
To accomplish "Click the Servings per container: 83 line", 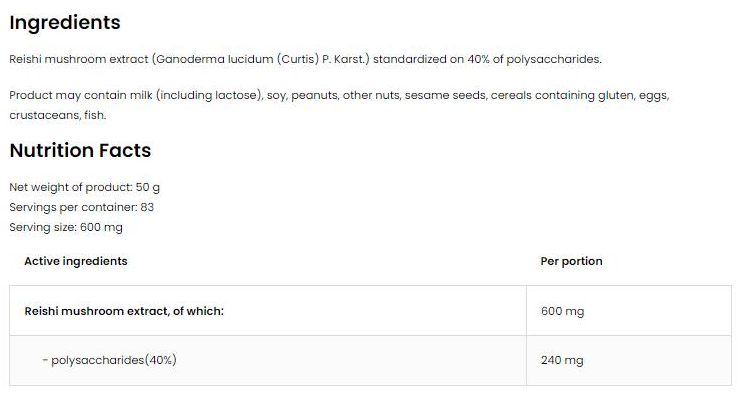I will (81, 207).
